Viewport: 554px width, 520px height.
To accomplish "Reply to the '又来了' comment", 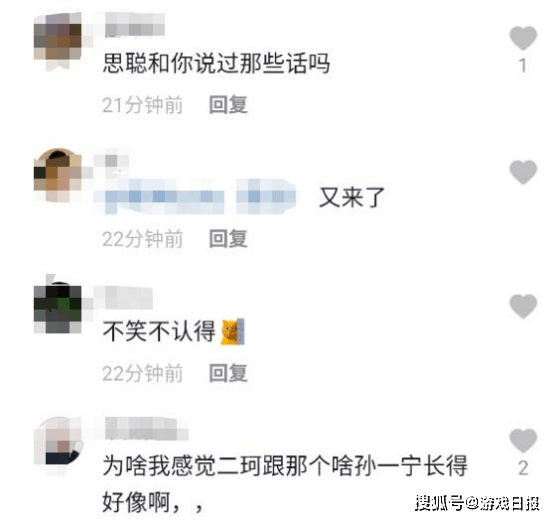I will click(x=228, y=238).
